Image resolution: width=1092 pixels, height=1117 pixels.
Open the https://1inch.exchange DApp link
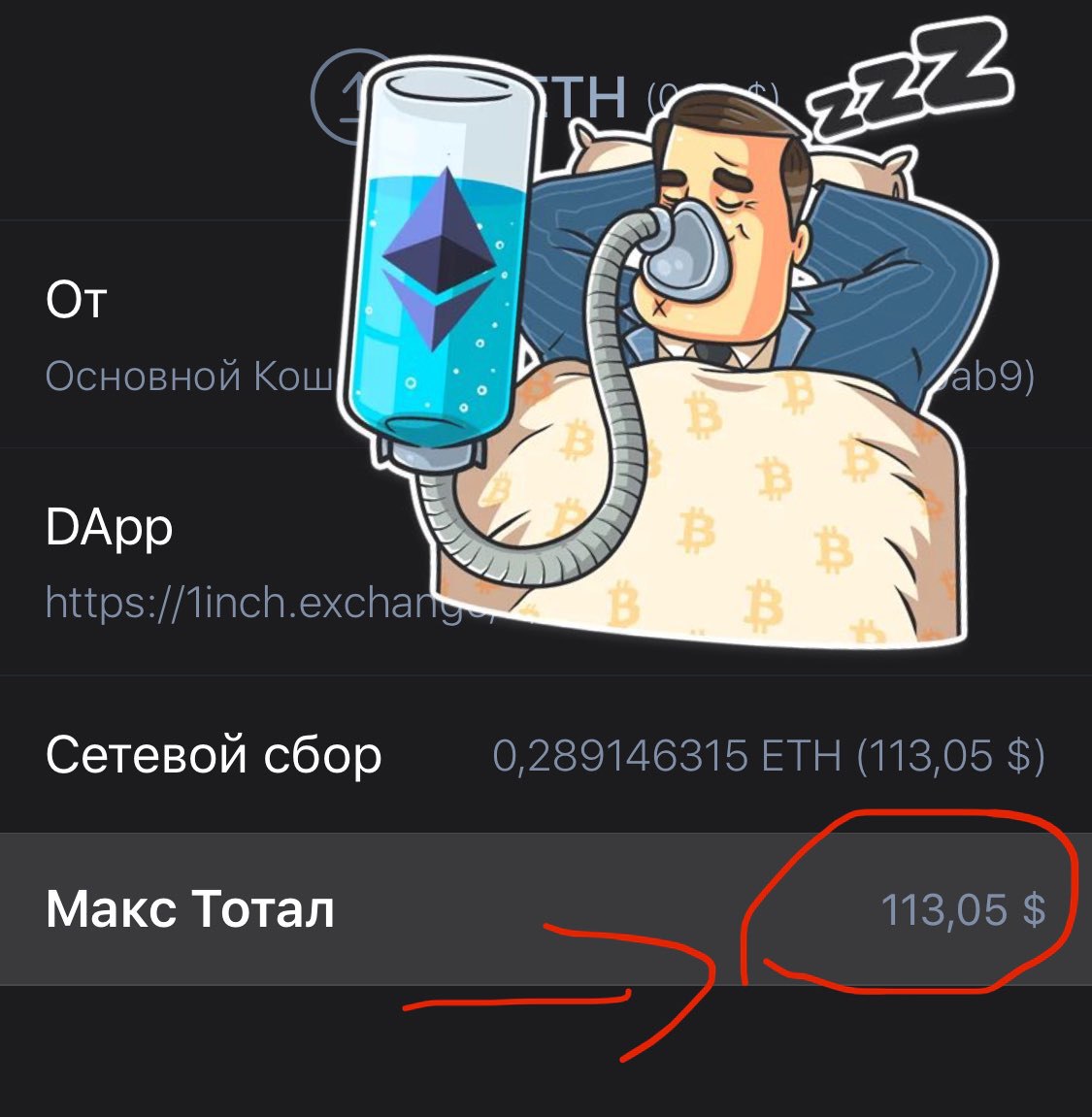pos(269,603)
